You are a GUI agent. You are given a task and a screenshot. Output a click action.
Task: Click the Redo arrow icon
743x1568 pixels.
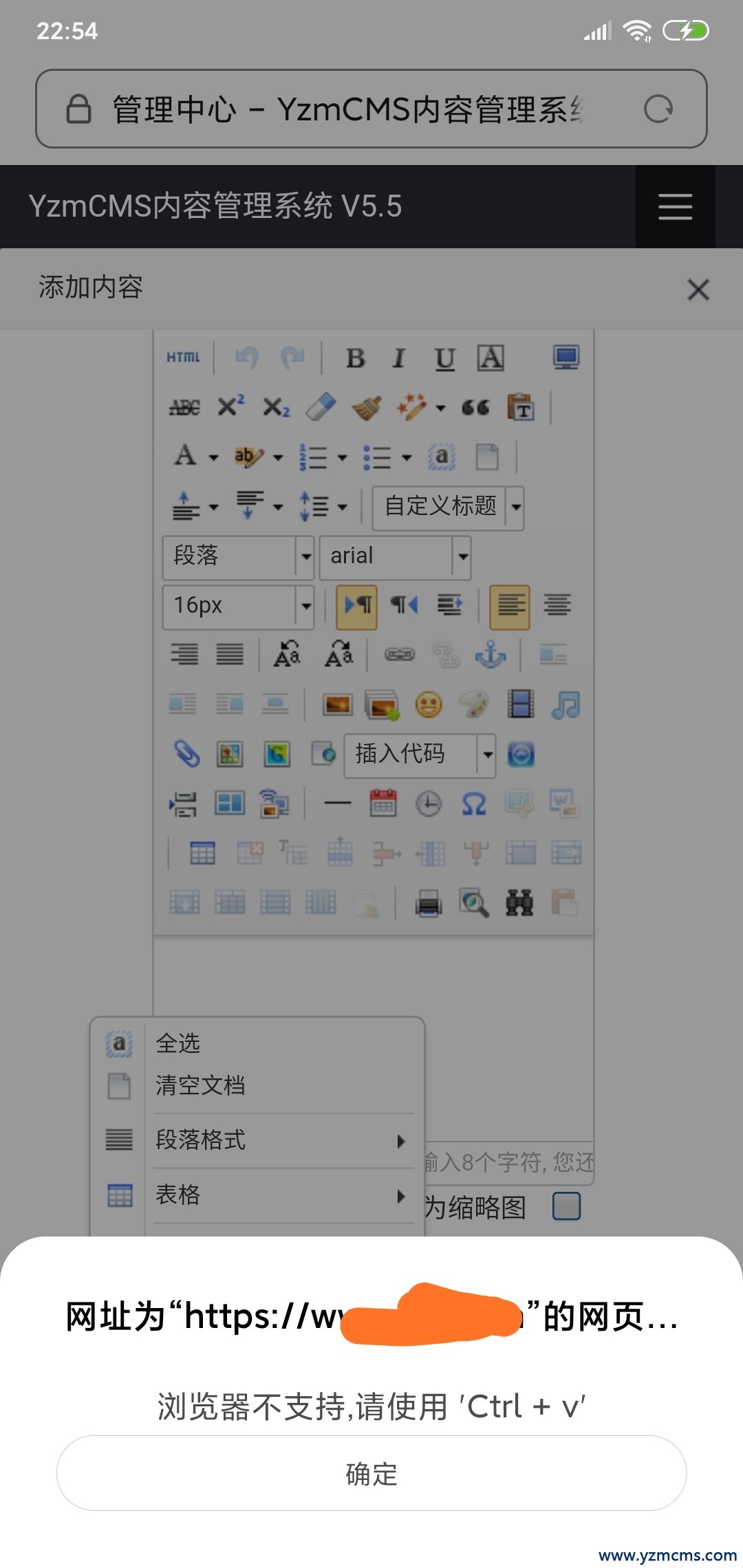(x=292, y=358)
